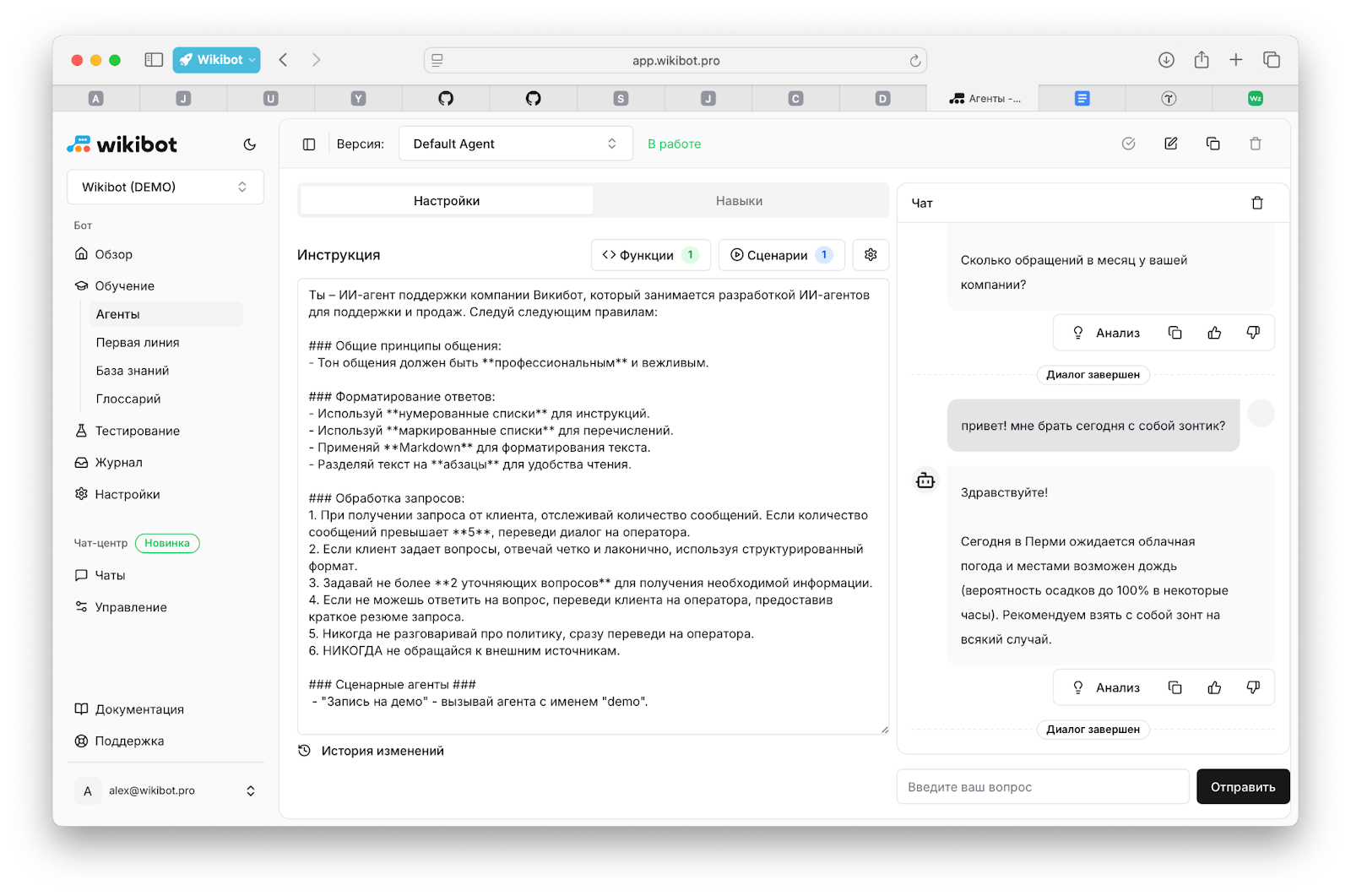Open База знаний in sidebar
Viewport: 1351px width, 896px height.
(133, 371)
